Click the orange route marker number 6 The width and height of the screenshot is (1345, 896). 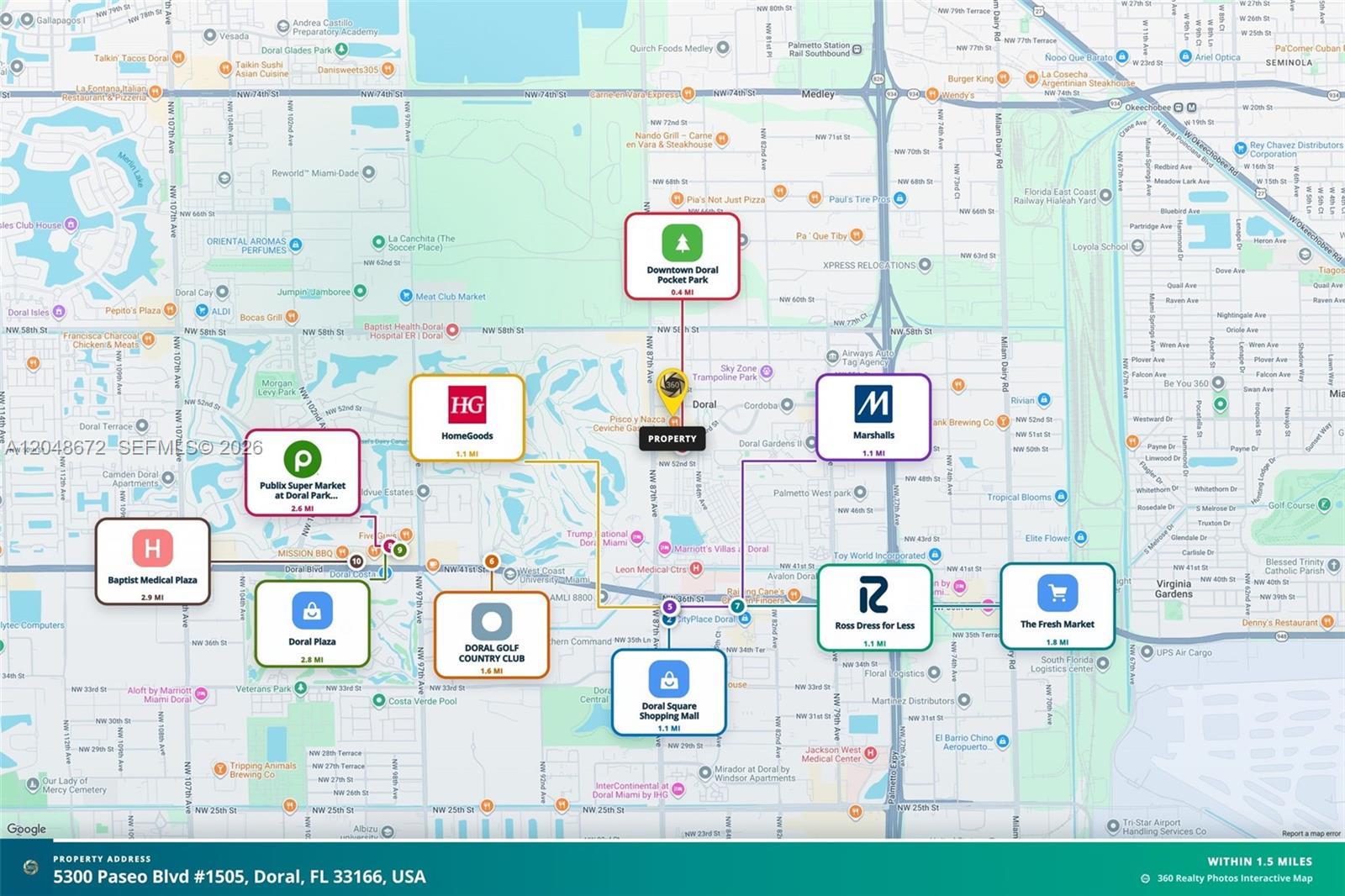coord(492,561)
